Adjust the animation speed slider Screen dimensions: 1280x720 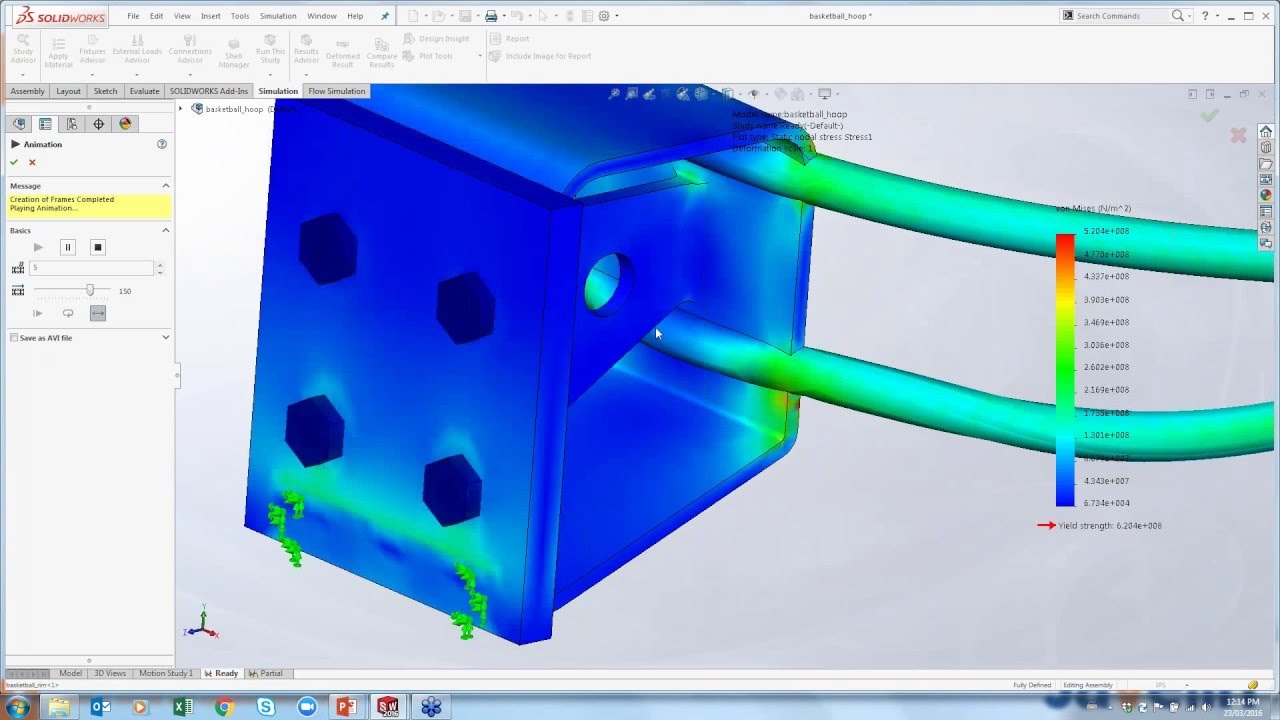point(90,290)
